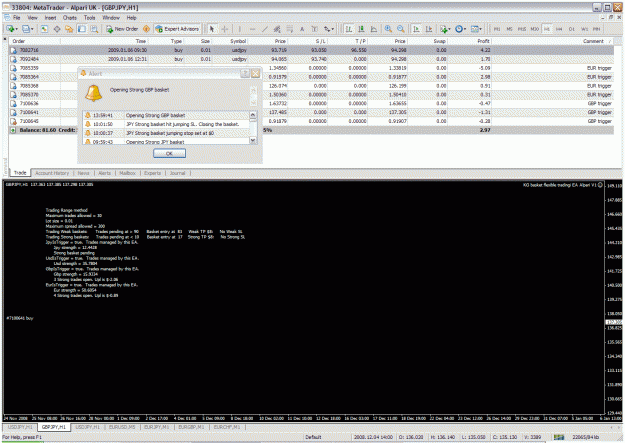Open the Profiles dropdown arrow
This screenshot has width=625, height=443.
tap(32, 29)
